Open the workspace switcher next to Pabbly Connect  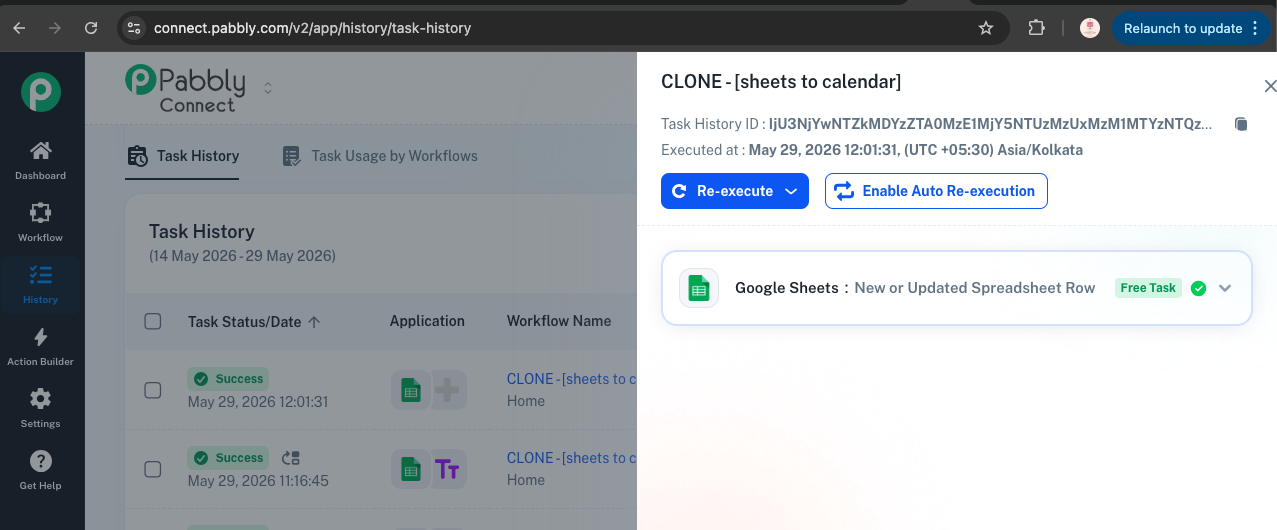click(268, 88)
